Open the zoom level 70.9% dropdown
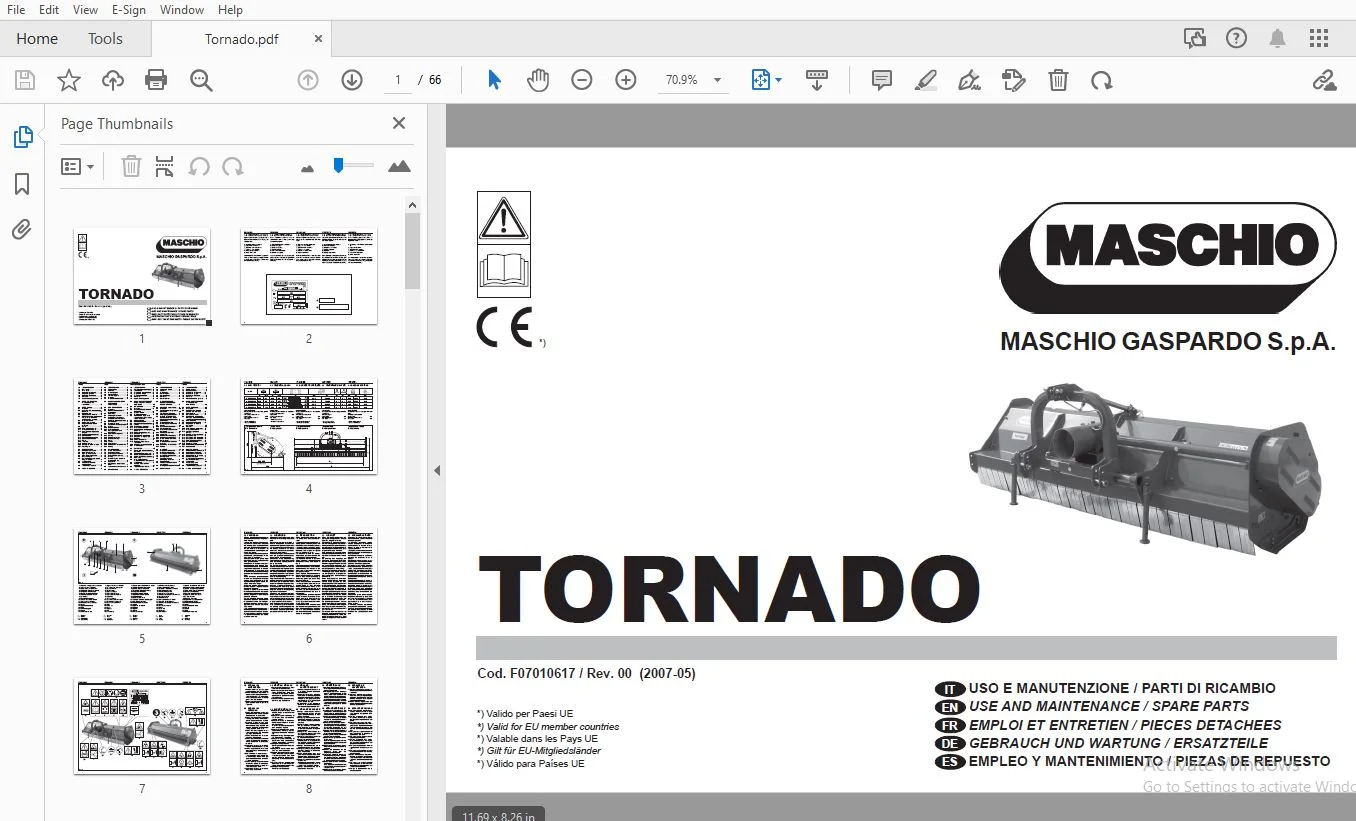The width and height of the screenshot is (1356, 821). tap(693, 80)
